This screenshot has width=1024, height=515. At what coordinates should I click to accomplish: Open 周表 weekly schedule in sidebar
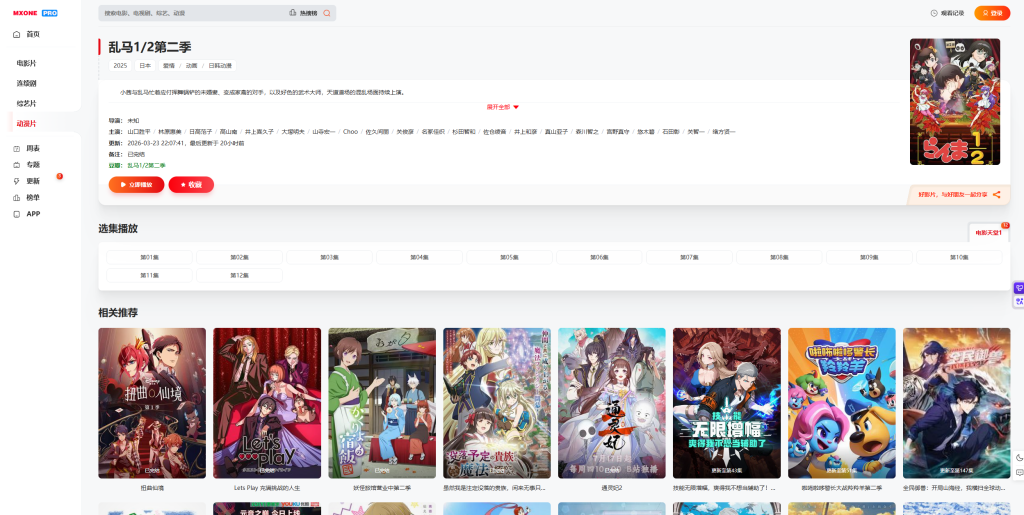click(26, 149)
